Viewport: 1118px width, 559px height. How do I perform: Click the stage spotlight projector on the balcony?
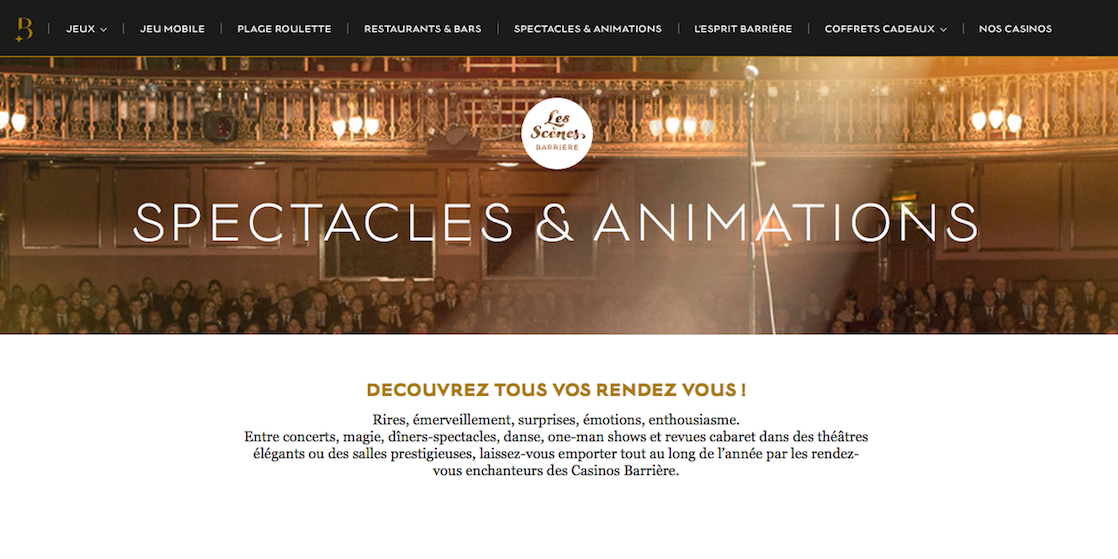[219, 126]
